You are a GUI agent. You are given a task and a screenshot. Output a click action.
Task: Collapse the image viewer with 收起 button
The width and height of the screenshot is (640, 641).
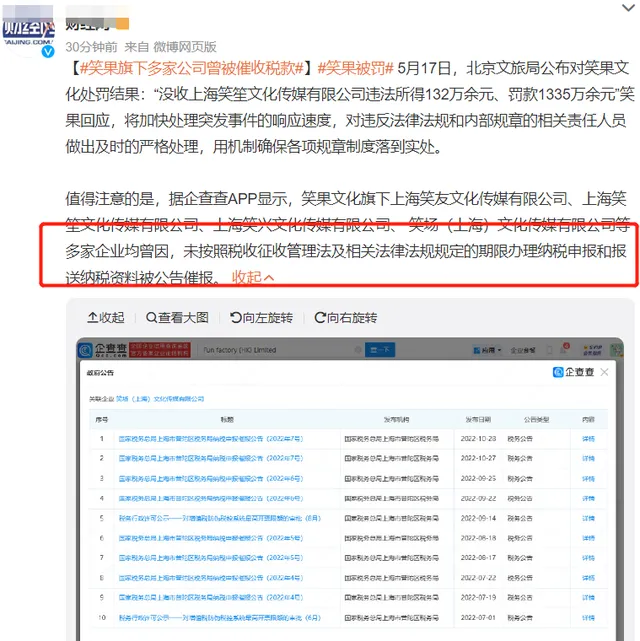coord(106,318)
